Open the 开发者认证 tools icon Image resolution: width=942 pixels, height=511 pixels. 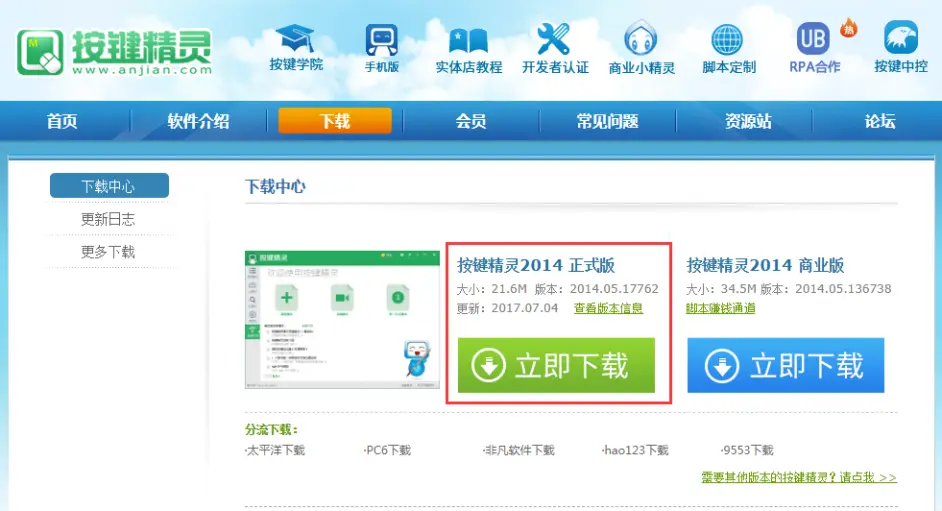point(553,40)
